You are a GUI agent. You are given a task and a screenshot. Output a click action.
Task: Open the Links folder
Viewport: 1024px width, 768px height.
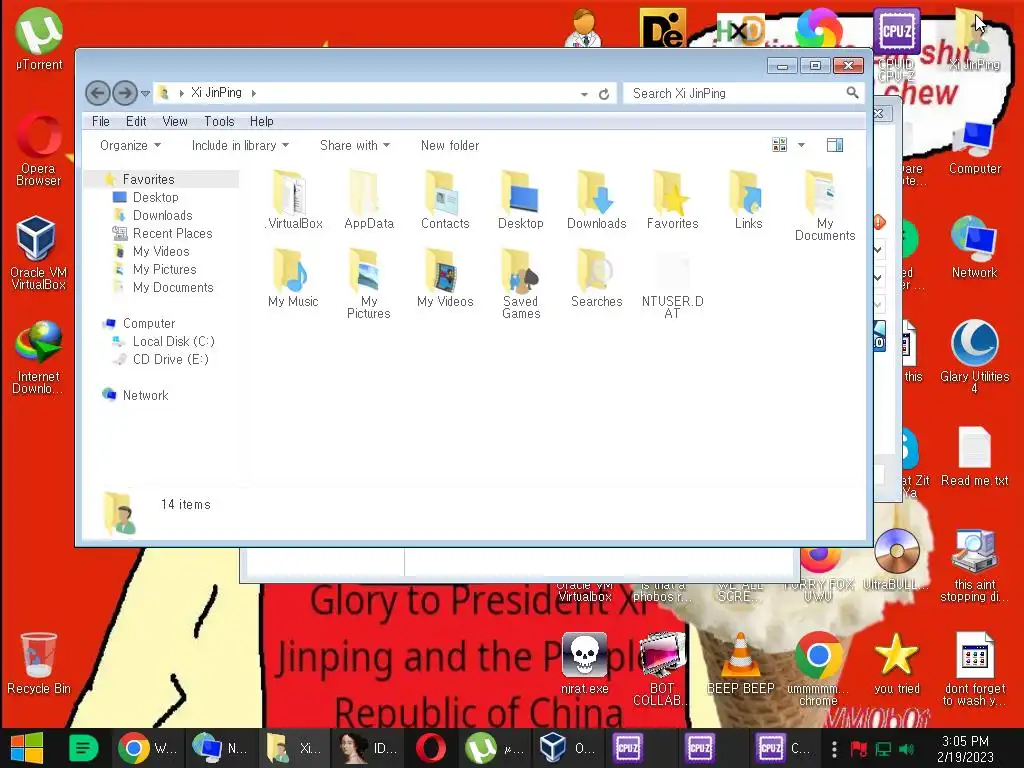click(748, 199)
